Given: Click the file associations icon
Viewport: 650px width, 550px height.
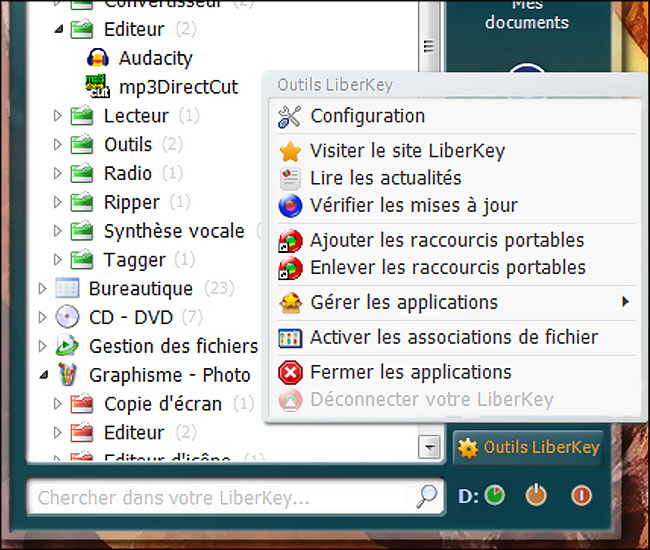Looking at the screenshot, I should pos(290,338).
